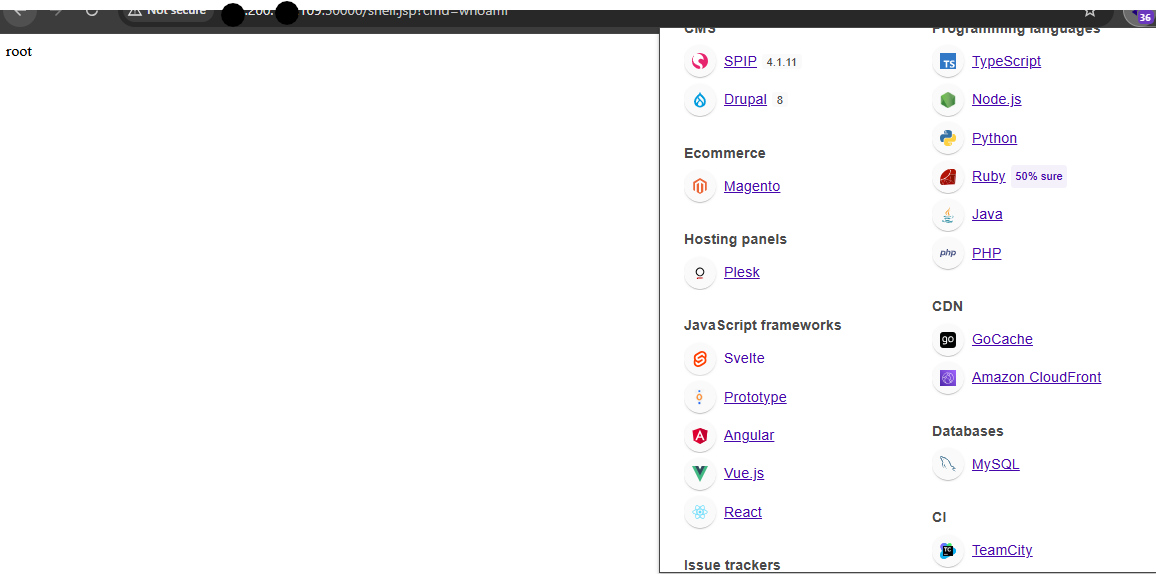Click the Databases category heading
1156x574 pixels.
coord(967,431)
